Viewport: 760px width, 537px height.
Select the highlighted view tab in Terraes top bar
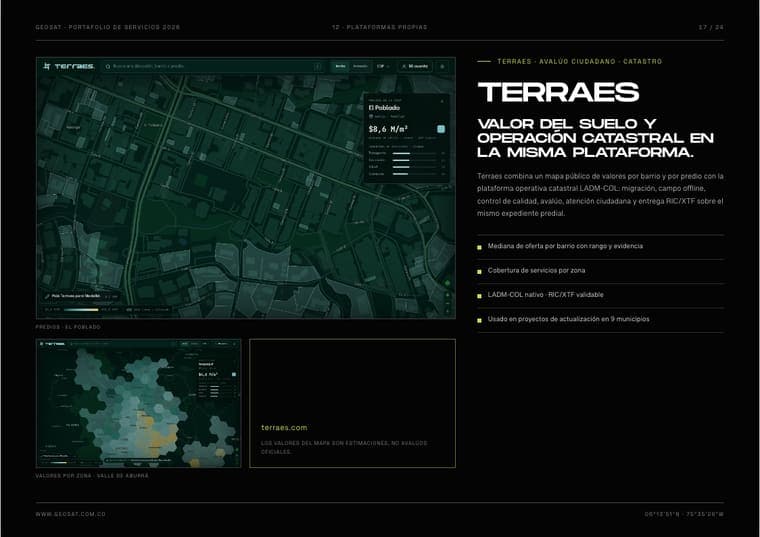click(x=341, y=66)
